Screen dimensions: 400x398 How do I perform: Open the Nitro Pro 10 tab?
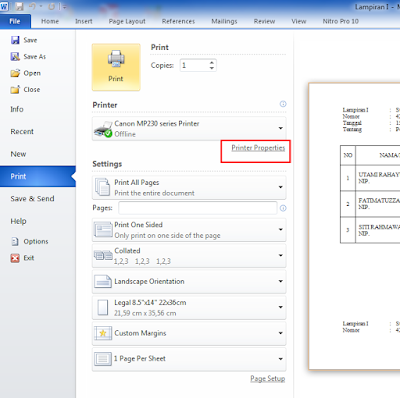[x=341, y=21]
